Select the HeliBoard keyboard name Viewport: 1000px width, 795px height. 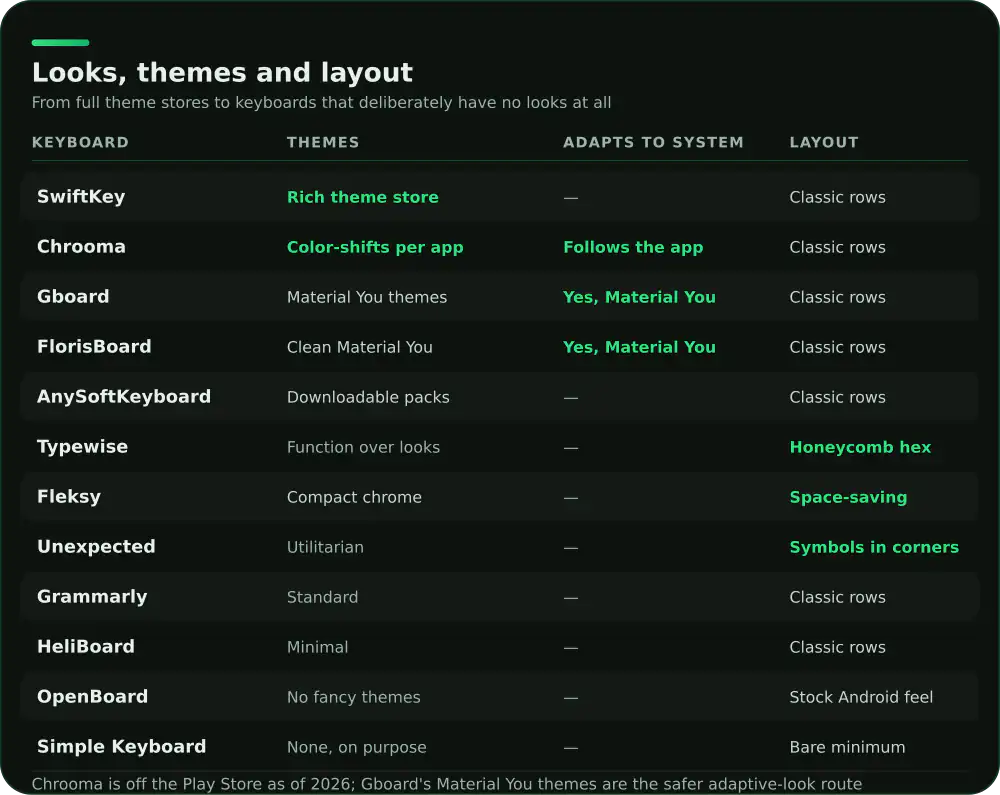point(85,646)
